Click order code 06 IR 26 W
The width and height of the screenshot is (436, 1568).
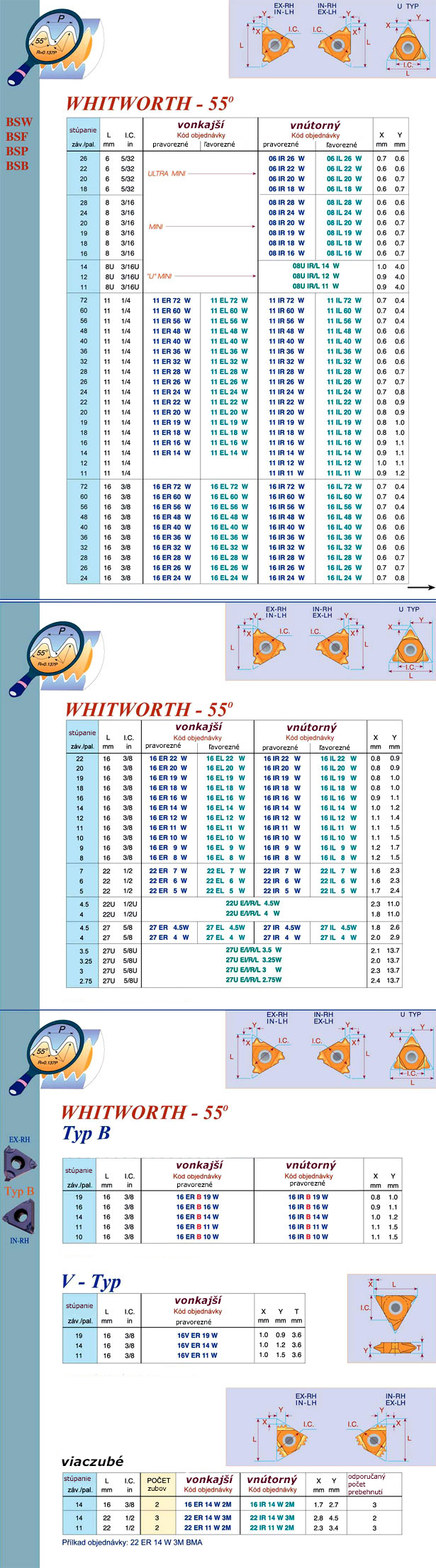tap(286, 159)
